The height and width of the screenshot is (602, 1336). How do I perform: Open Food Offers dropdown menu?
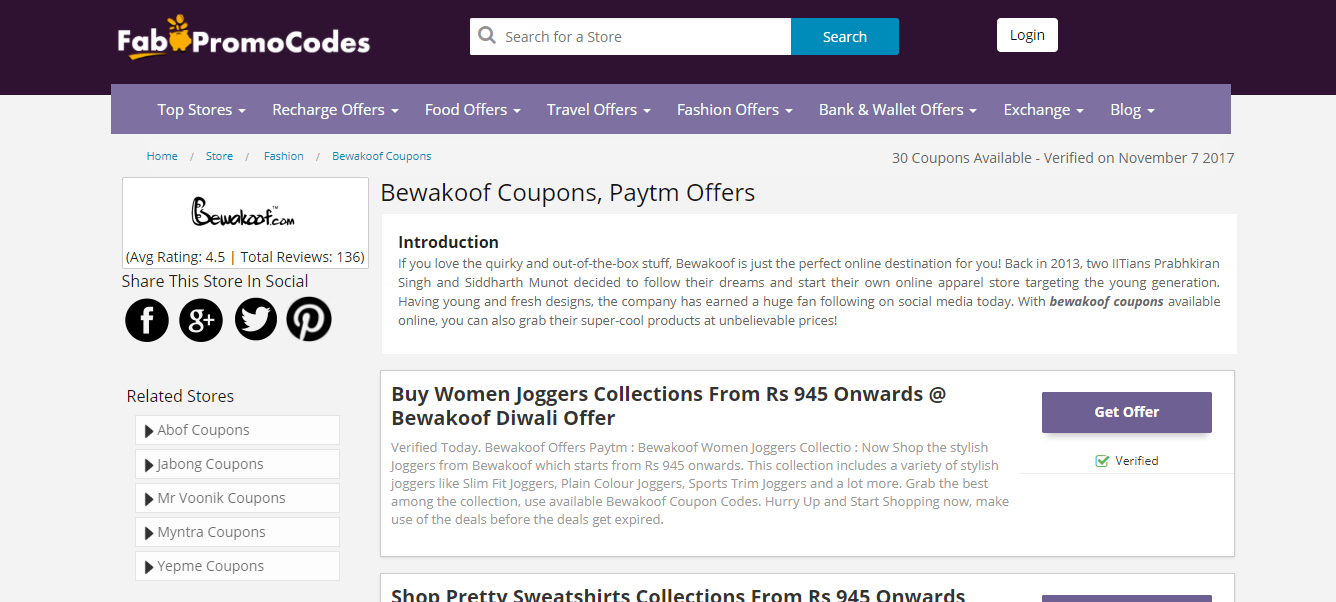[x=472, y=110]
